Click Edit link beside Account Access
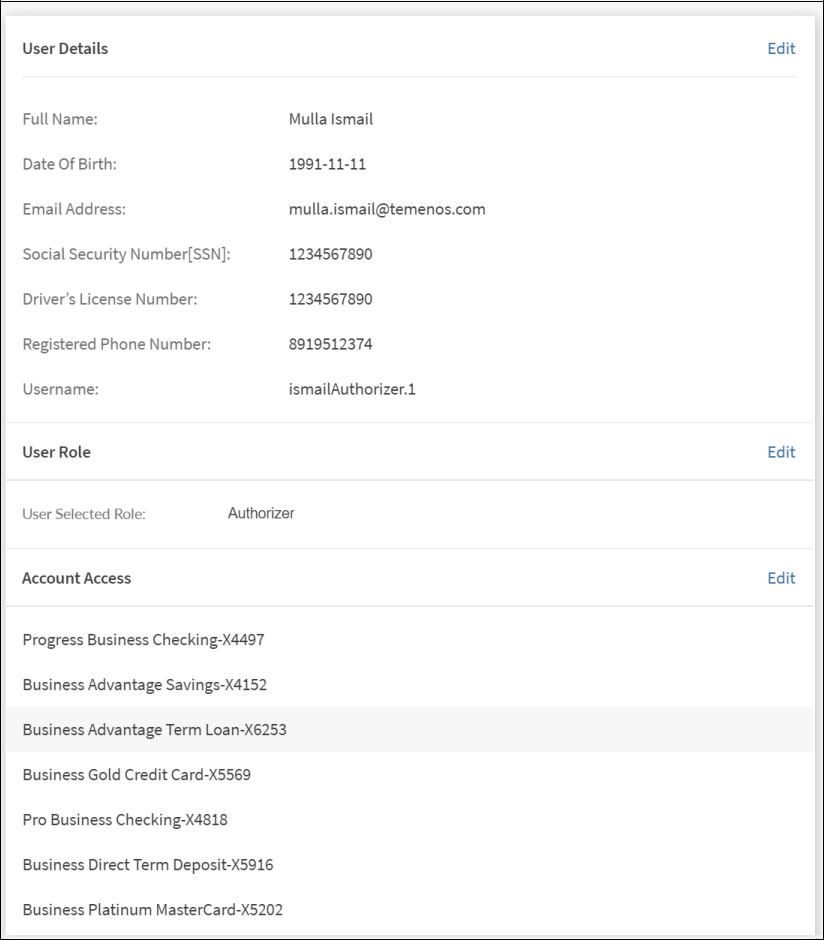The width and height of the screenshot is (824, 940). (x=780, y=578)
